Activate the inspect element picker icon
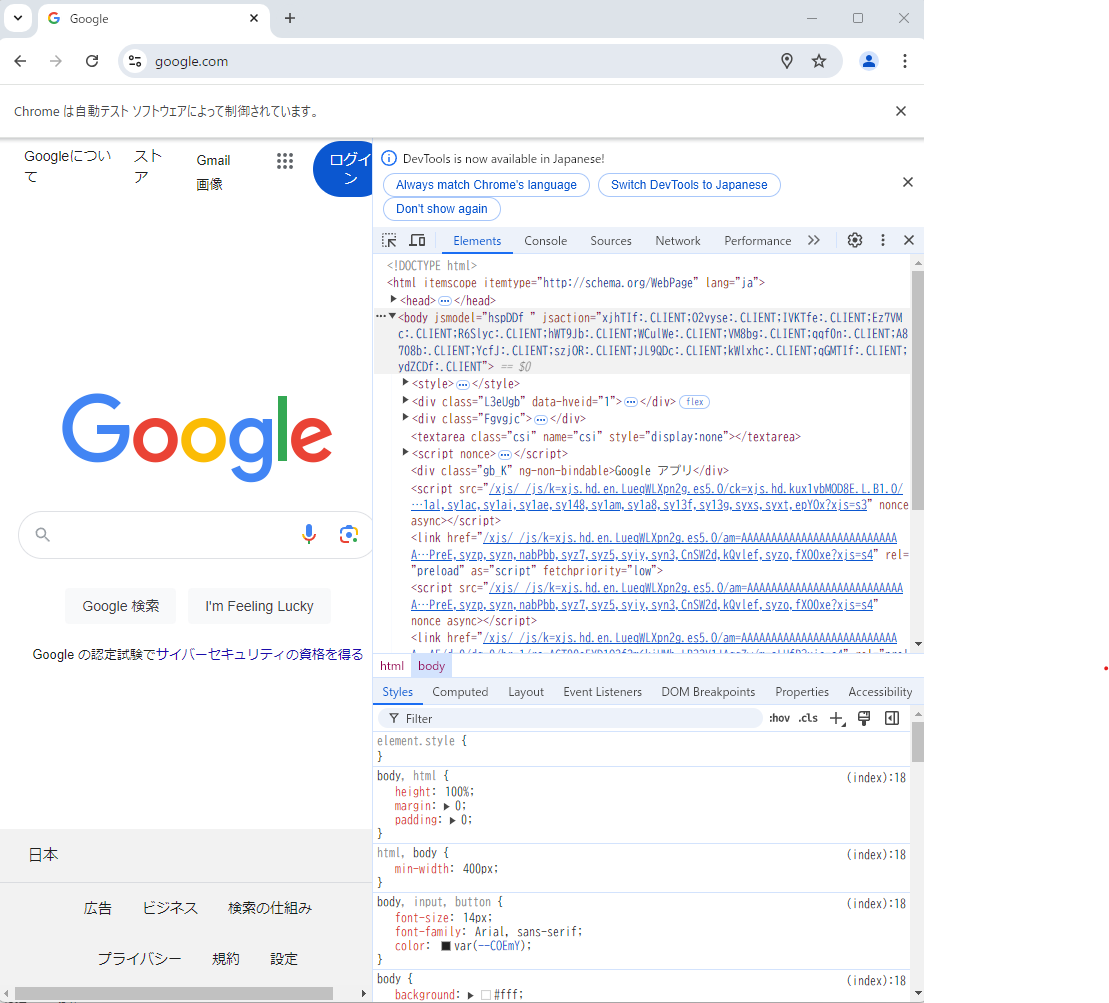Image resolution: width=1109 pixels, height=1003 pixels. click(x=389, y=240)
